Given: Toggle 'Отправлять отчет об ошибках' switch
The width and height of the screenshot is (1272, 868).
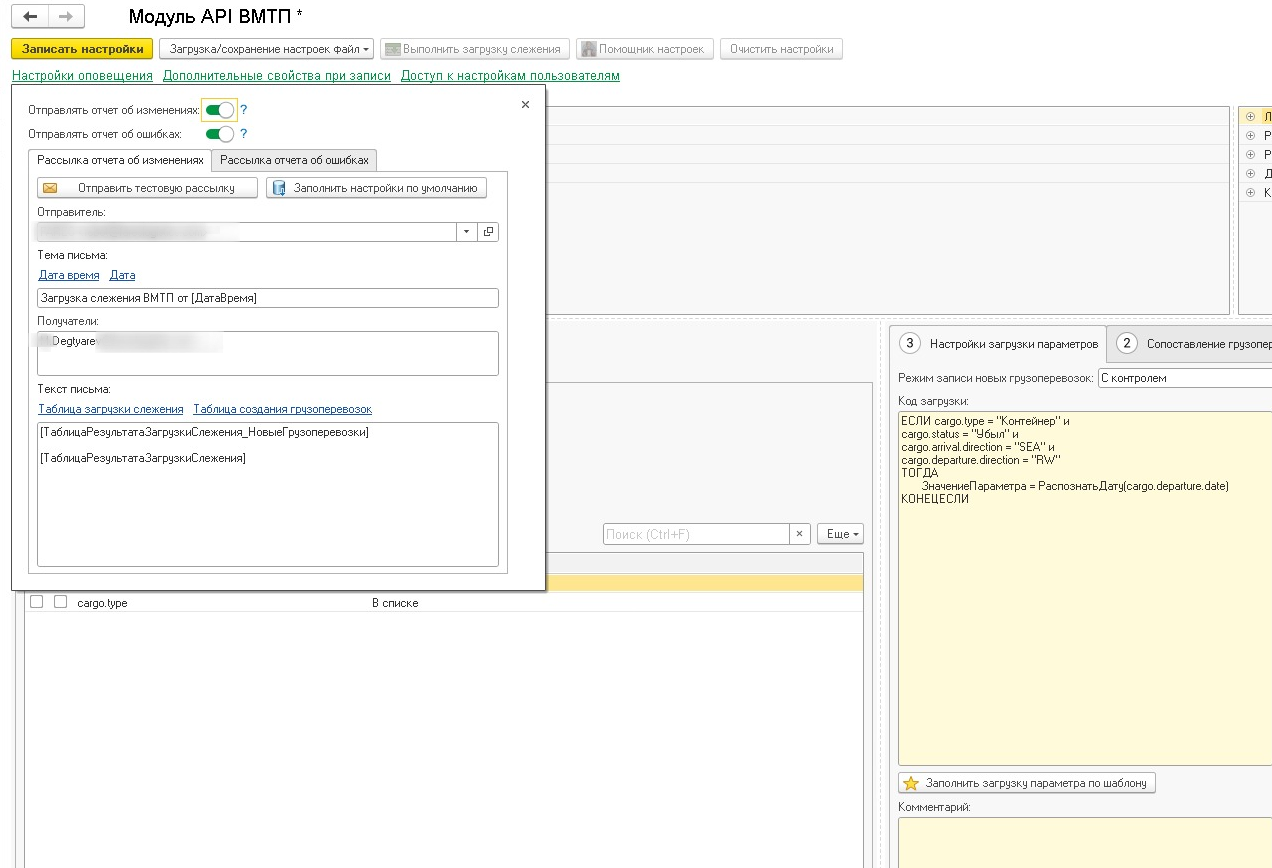Looking at the screenshot, I should click(x=219, y=133).
